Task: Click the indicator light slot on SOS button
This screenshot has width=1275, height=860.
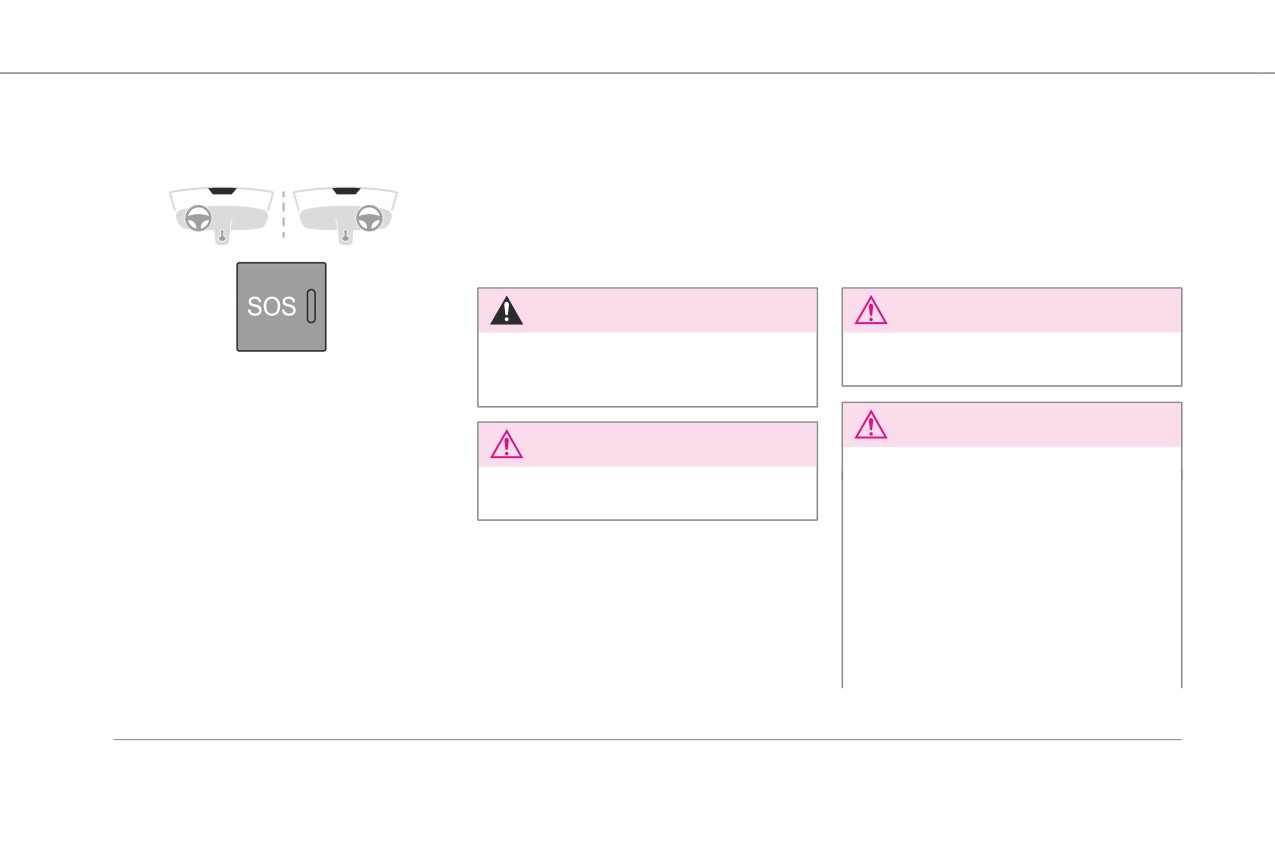Action: tap(311, 306)
